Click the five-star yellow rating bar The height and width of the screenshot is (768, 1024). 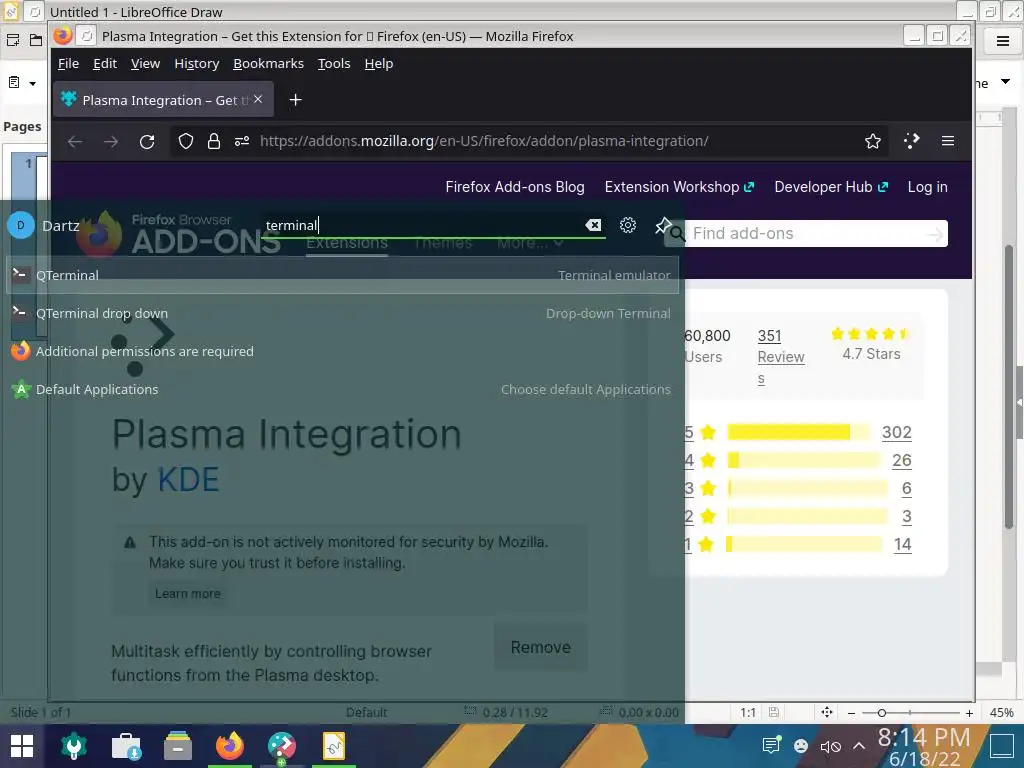pyautogui.click(x=799, y=432)
